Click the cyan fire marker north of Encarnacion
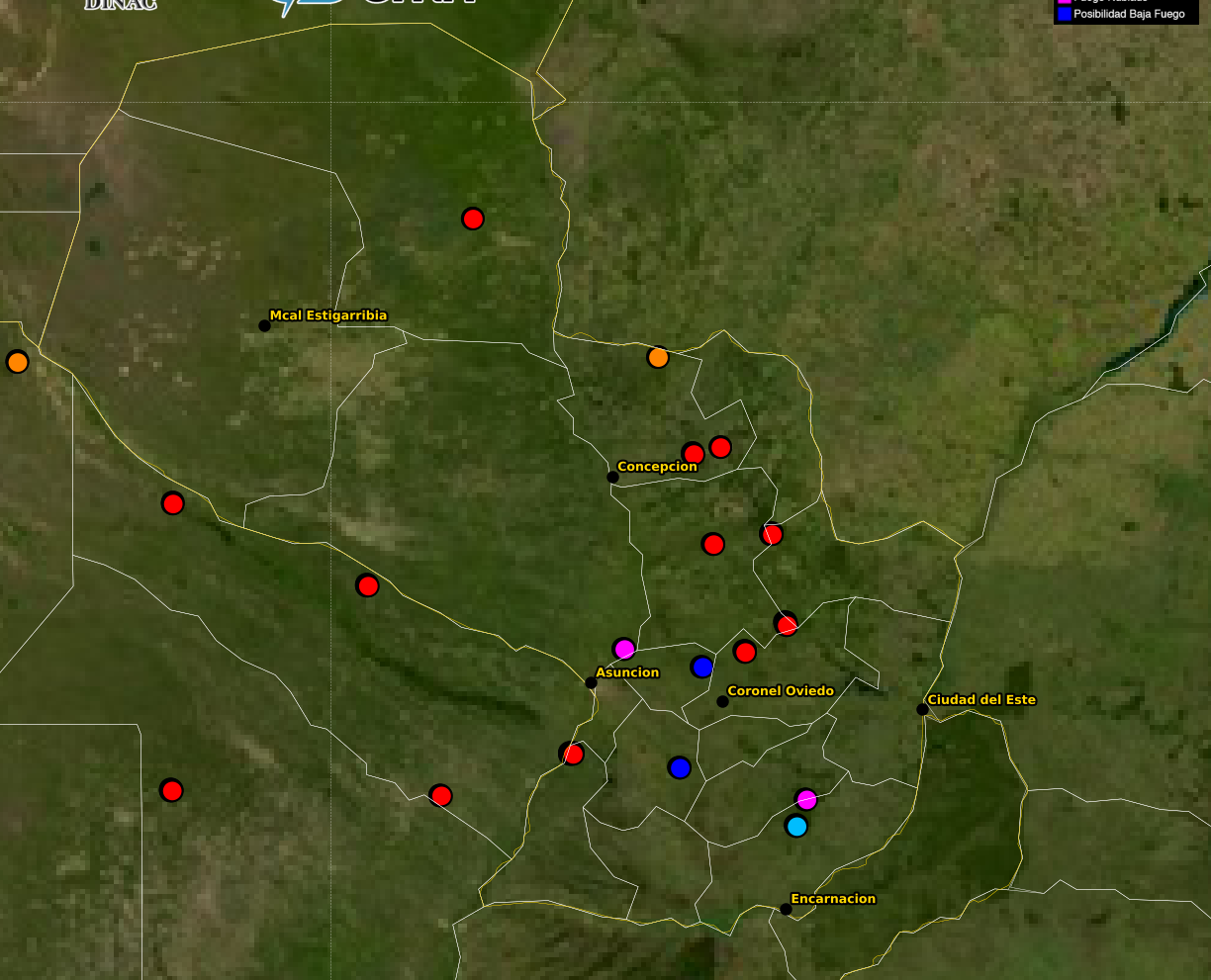 click(796, 825)
